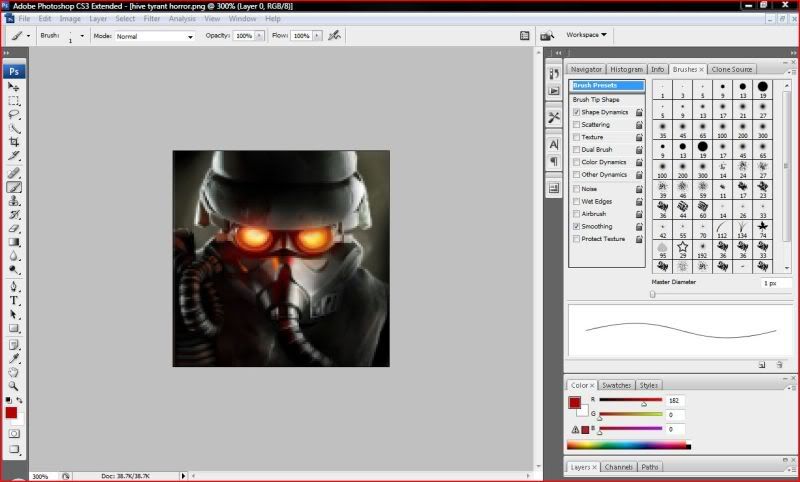The image size is (800, 482).
Task: Switch to the Channels tab
Action: coord(618,467)
